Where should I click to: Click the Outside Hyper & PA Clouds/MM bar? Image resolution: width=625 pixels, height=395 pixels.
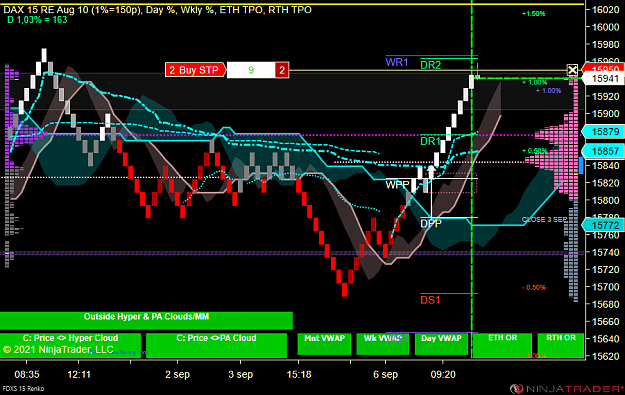click(x=146, y=320)
